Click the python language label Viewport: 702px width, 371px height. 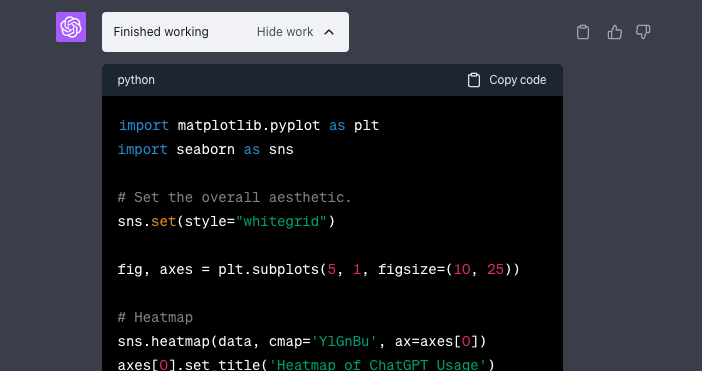coord(136,80)
